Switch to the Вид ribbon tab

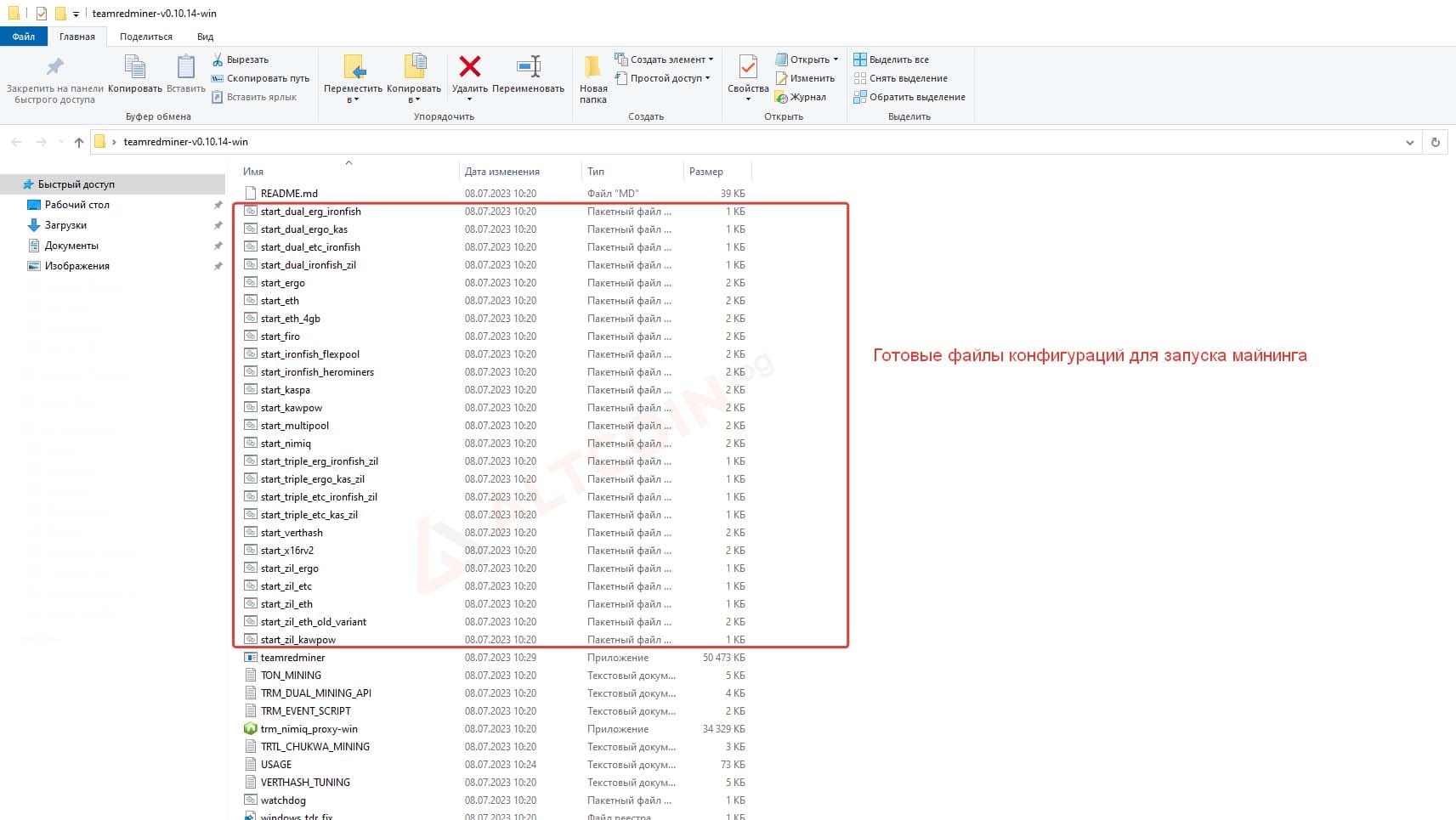[205, 37]
